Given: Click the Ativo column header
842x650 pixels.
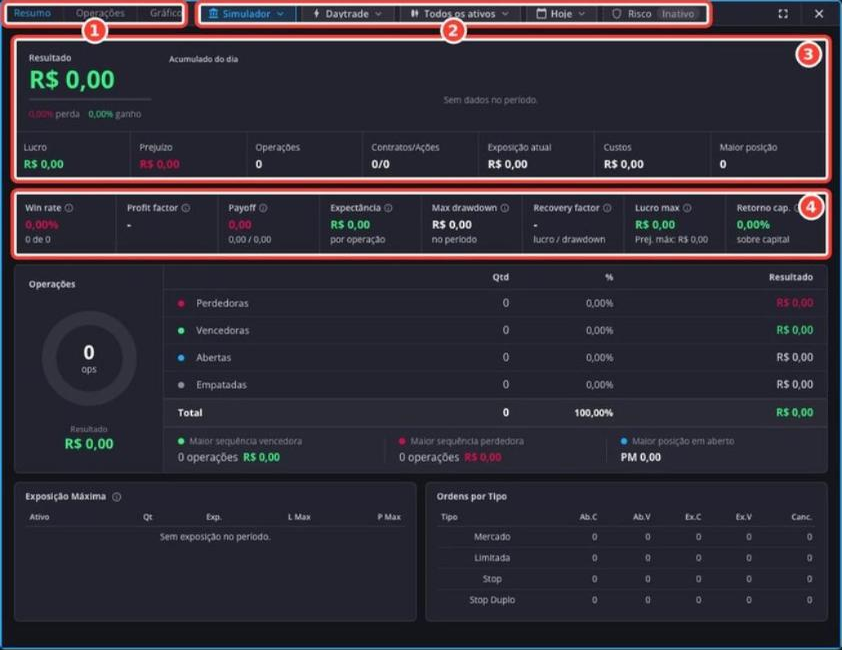Looking at the screenshot, I should point(39,517).
